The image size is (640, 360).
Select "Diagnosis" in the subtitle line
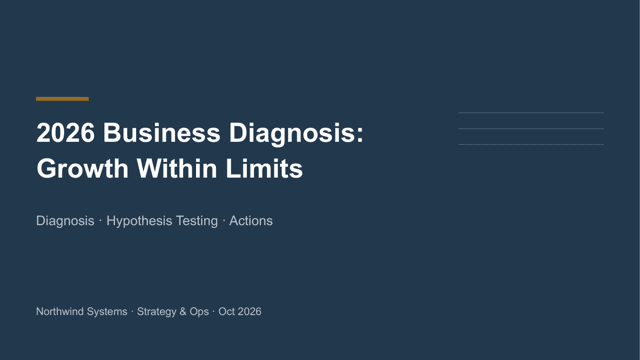65,221
